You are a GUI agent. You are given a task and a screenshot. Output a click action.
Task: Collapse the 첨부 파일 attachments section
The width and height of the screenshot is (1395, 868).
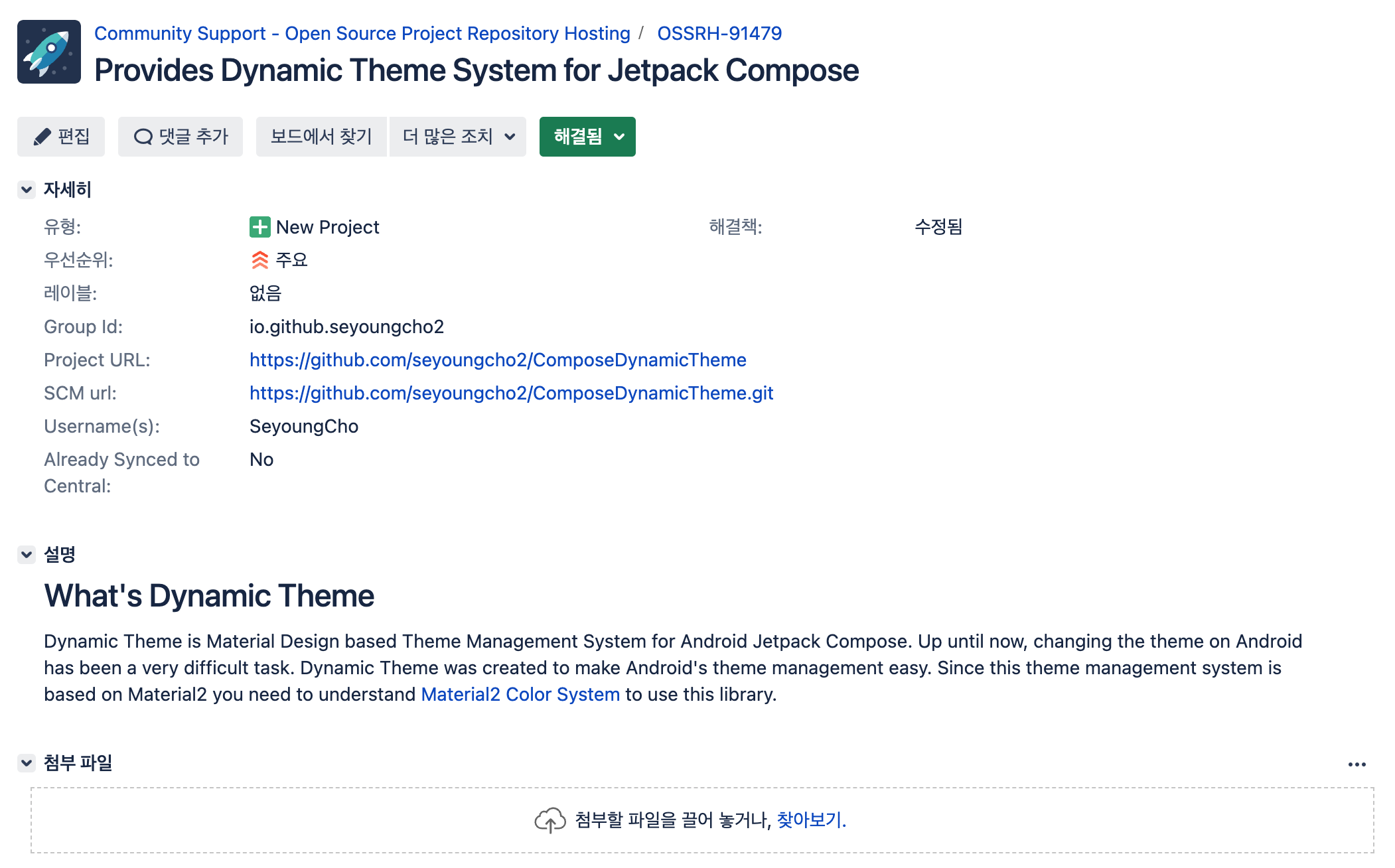27,763
